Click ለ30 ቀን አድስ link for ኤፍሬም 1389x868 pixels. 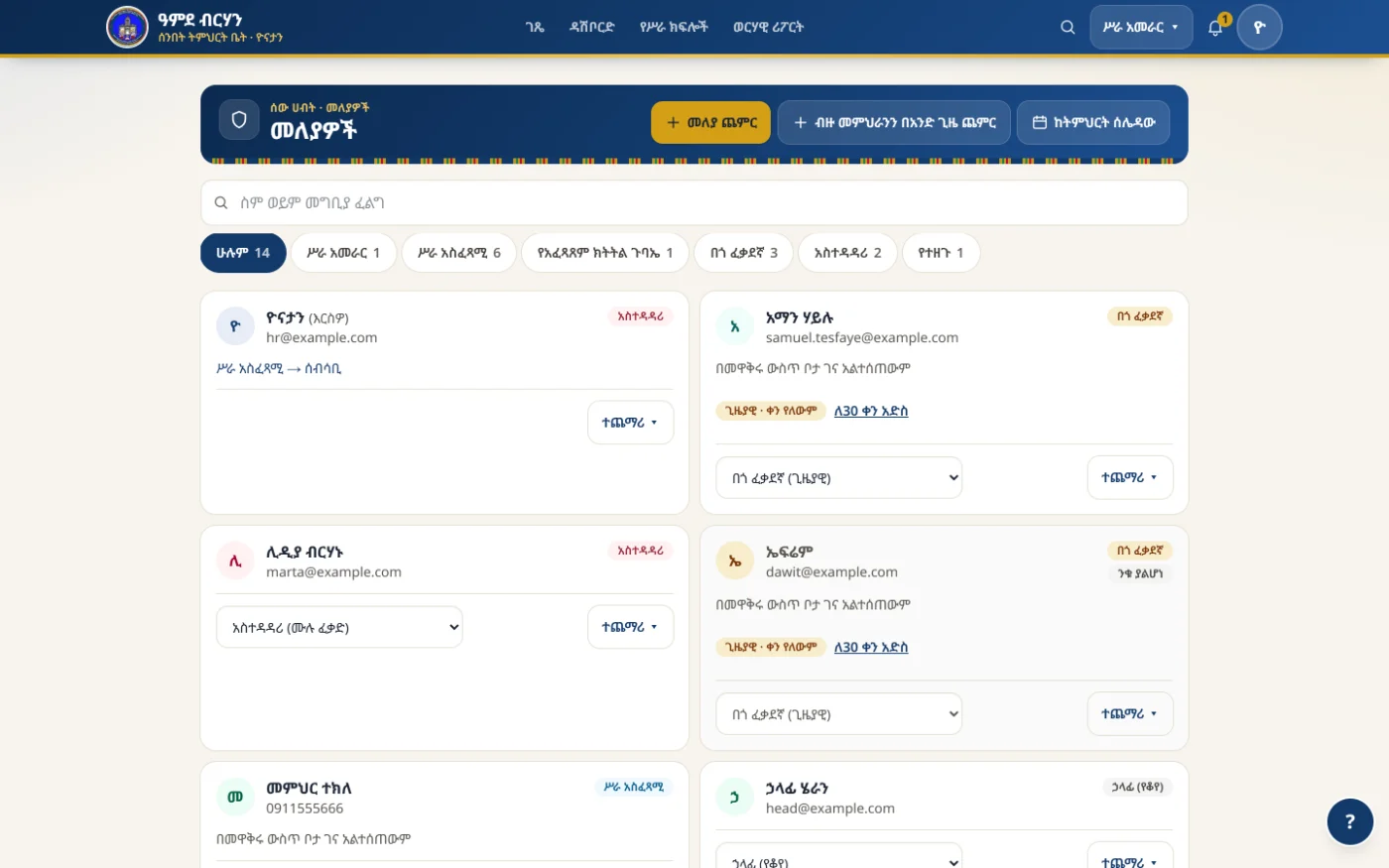tap(871, 647)
